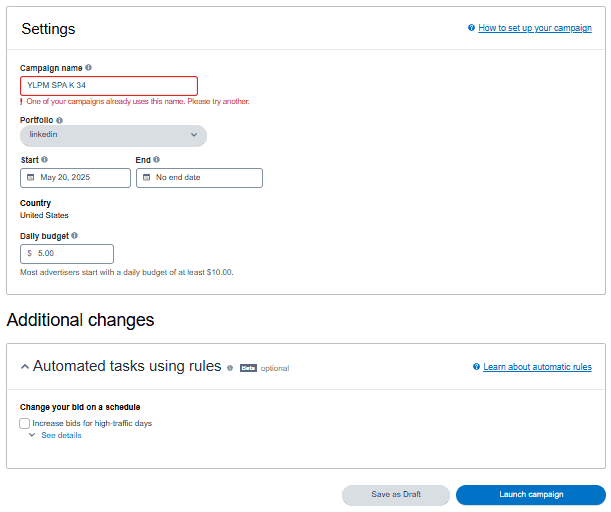This screenshot has height=512, width=611.
Task: Launch the campaign
Action: [530, 494]
